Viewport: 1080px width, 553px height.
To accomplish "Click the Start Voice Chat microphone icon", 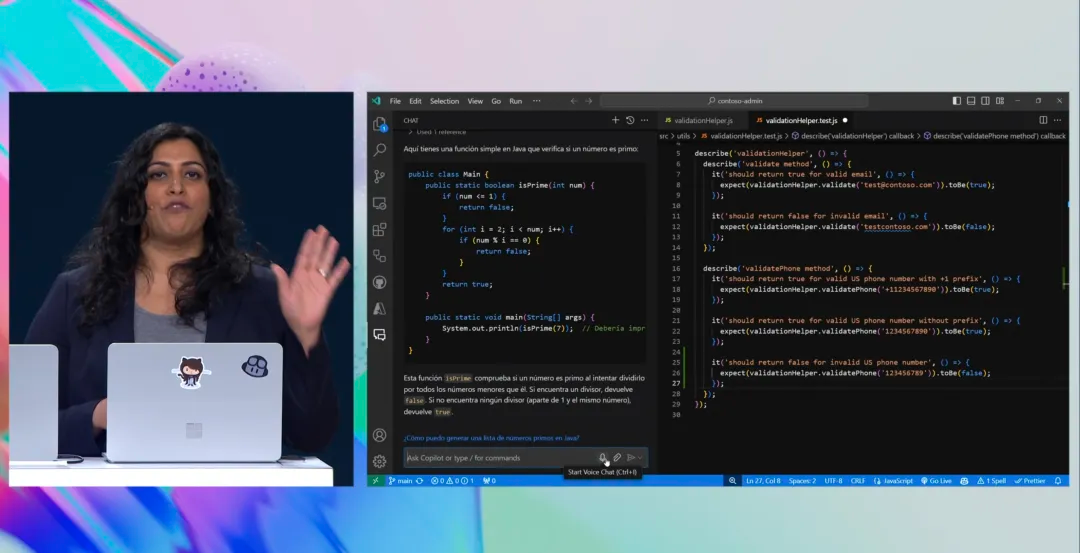I will click(603, 457).
